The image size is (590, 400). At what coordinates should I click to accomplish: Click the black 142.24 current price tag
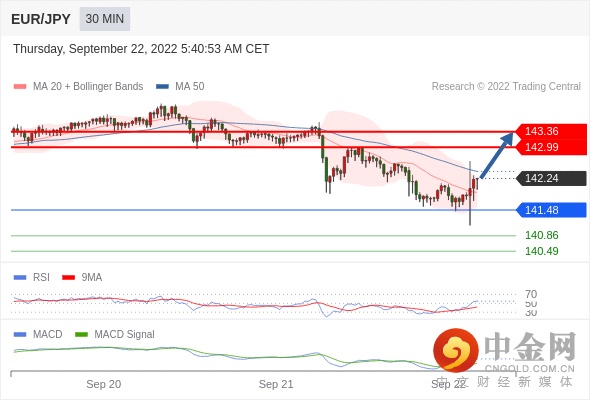coord(551,178)
